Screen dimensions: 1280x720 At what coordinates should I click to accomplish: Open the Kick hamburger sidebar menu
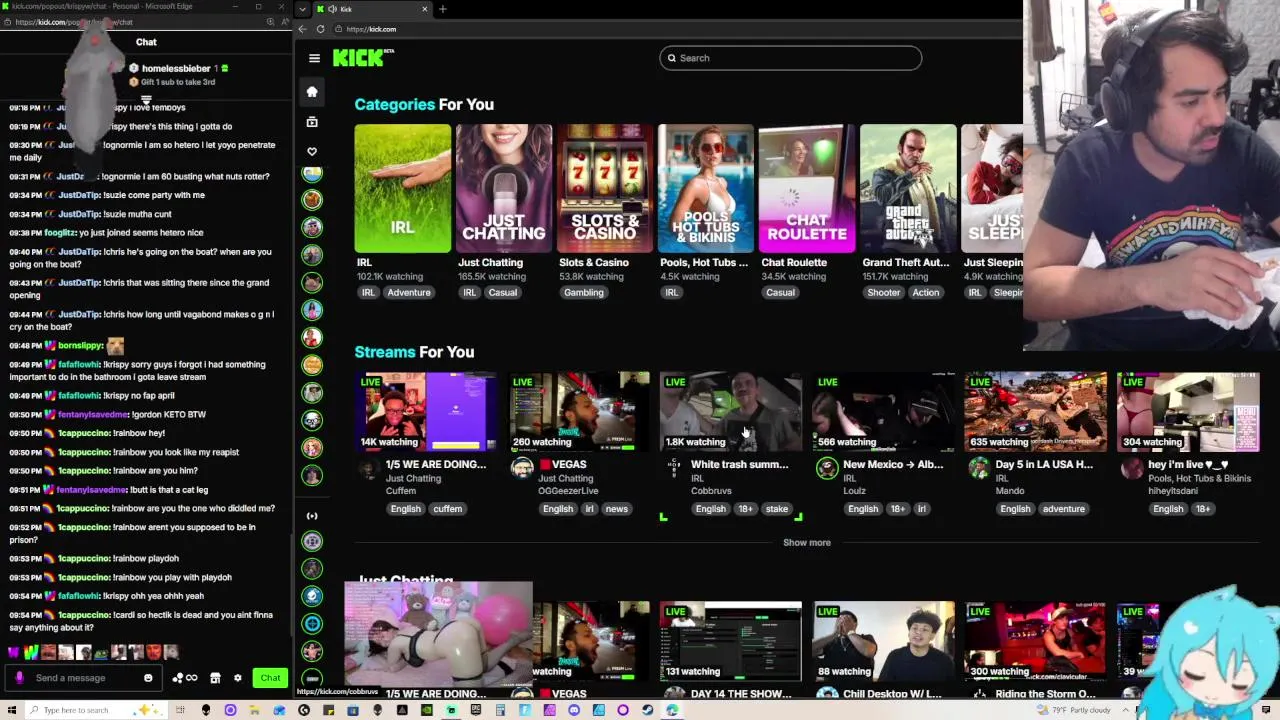click(x=314, y=58)
